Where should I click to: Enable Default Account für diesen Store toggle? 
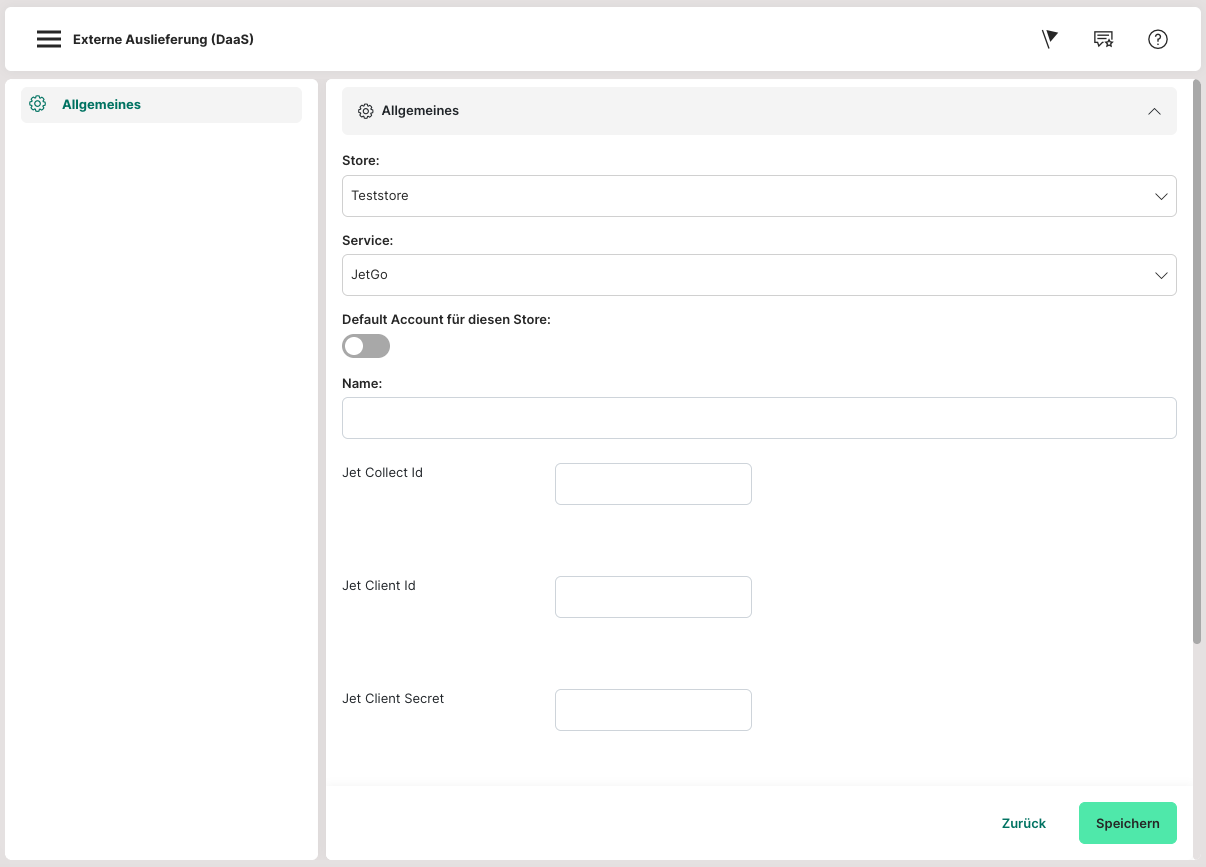click(x=366, y=346)
